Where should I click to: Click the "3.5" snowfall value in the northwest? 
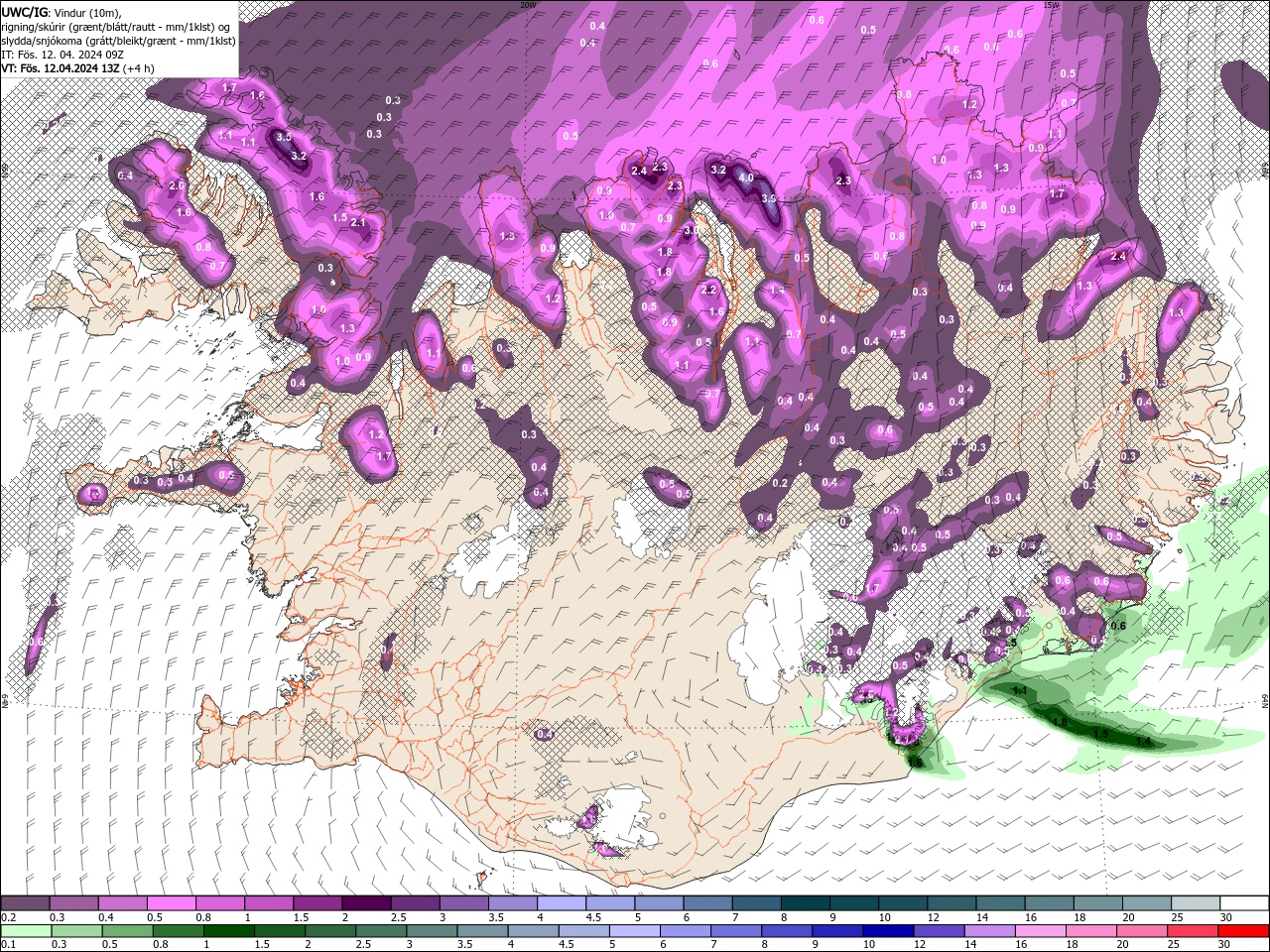pos(284,137)
